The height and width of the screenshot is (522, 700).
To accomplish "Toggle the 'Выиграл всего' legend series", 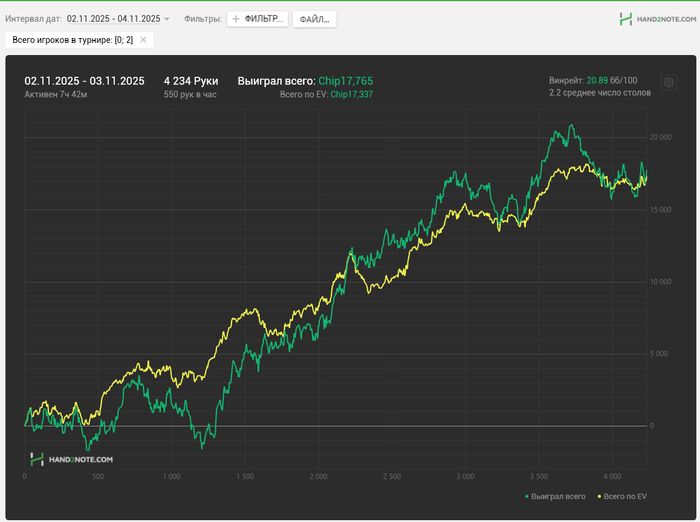I will point(558,496).
